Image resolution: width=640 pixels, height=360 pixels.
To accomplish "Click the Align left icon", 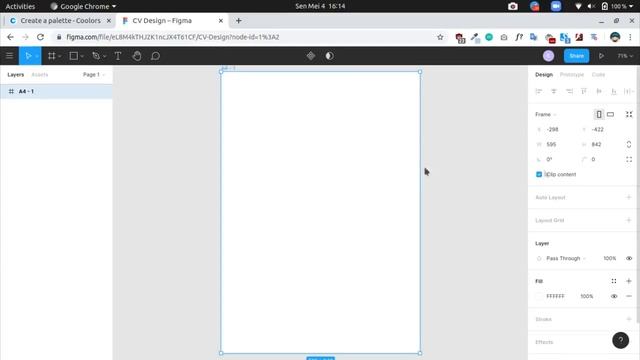I will [x=539, y=91].
